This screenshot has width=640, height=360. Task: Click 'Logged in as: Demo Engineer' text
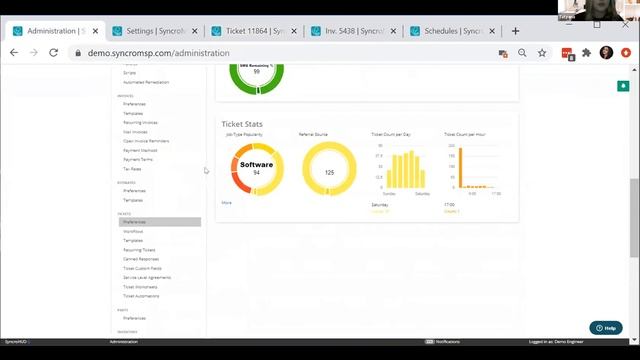pyautogui.click(x=556, y=342)
